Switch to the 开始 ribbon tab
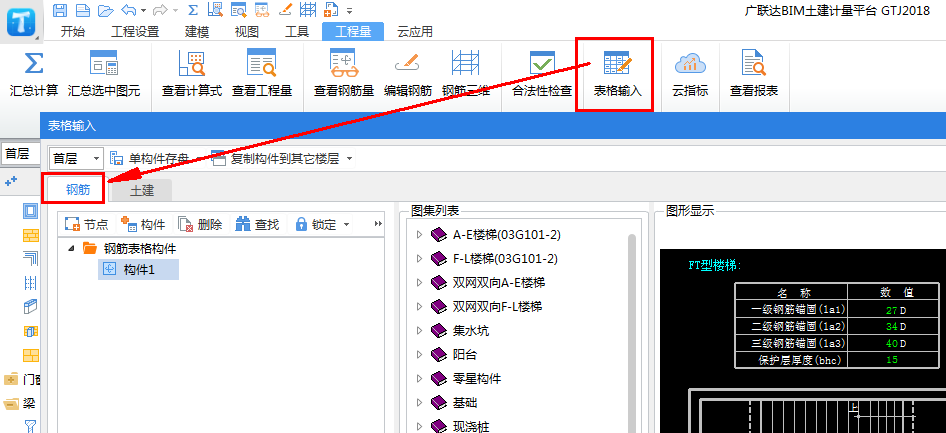 tap(72, 32)
